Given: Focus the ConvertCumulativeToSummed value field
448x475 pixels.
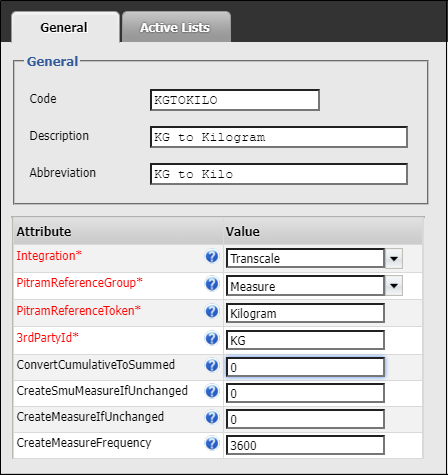Looking at the screenshot, I should tap(305, 367).
